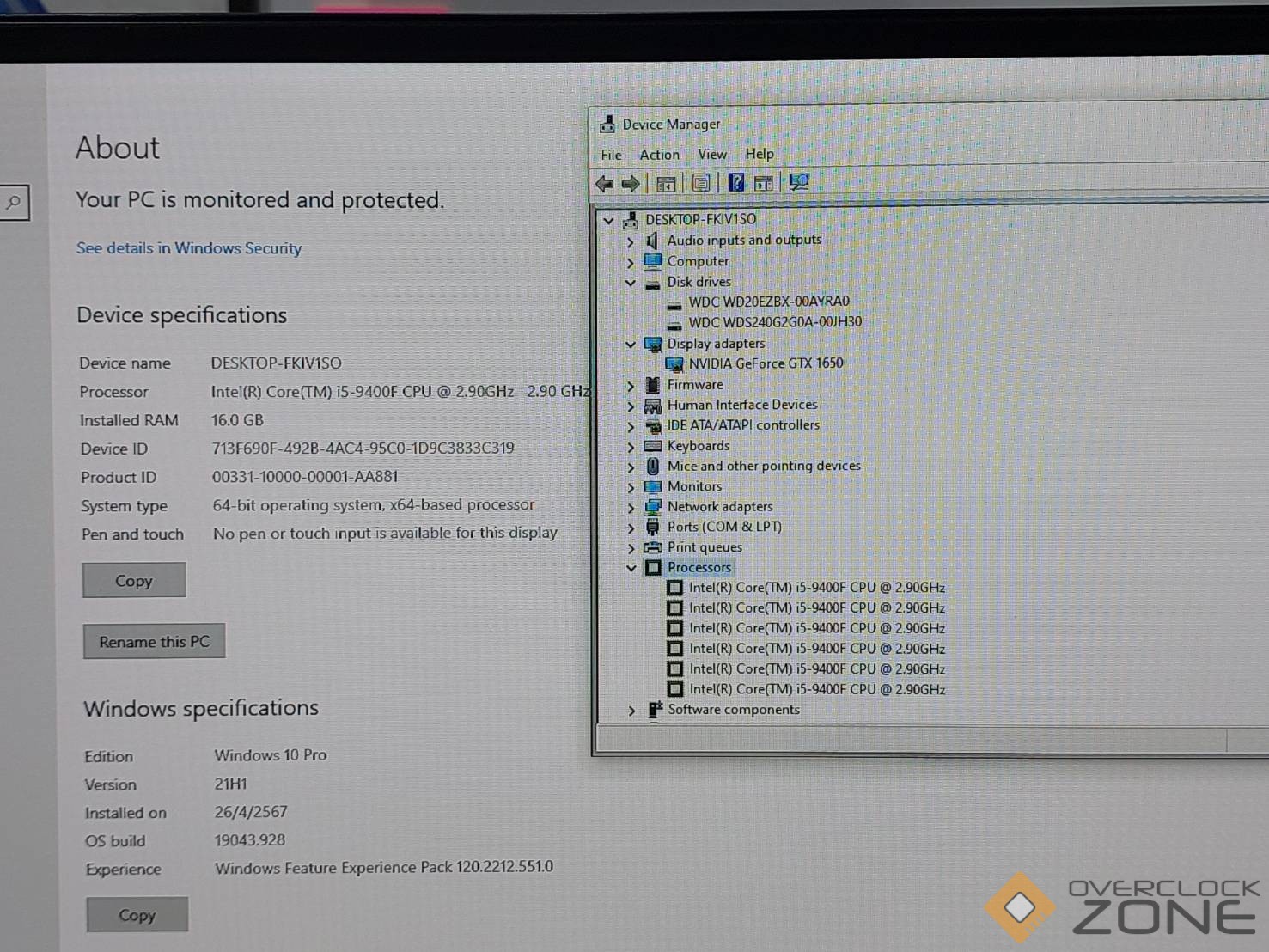
Task: Select the WDC WD20EZBX-00AYRA0 disk drive
Action: (x=768, y=302)
